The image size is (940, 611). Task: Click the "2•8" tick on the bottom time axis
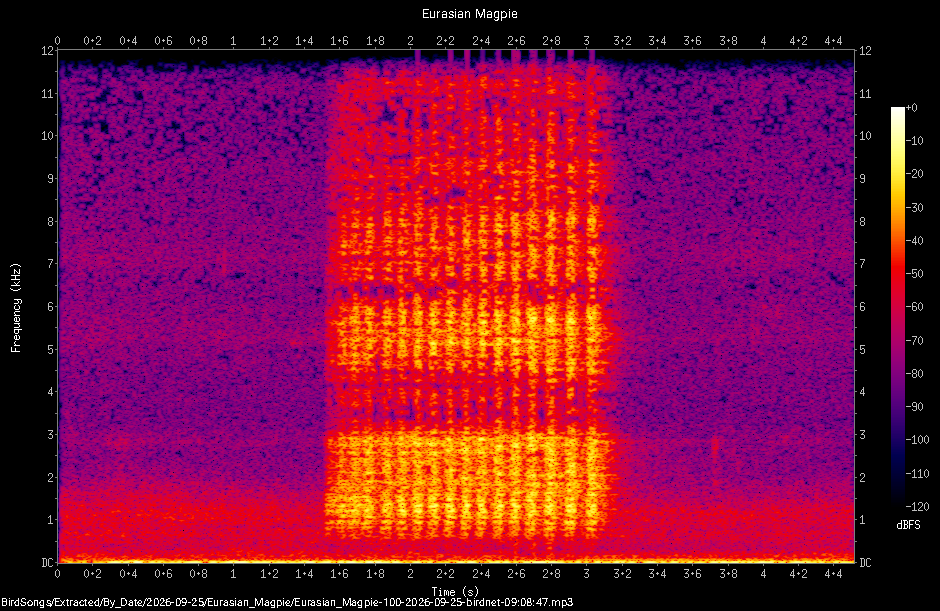point(552,574)
